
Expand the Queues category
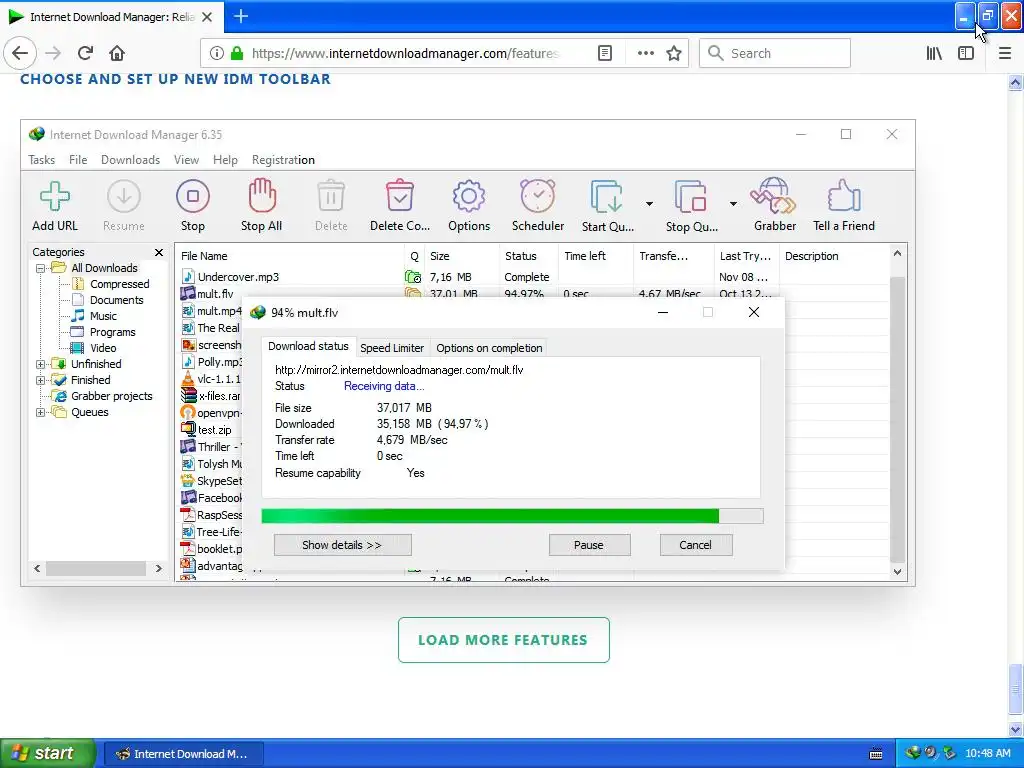(x=40, y=412)
